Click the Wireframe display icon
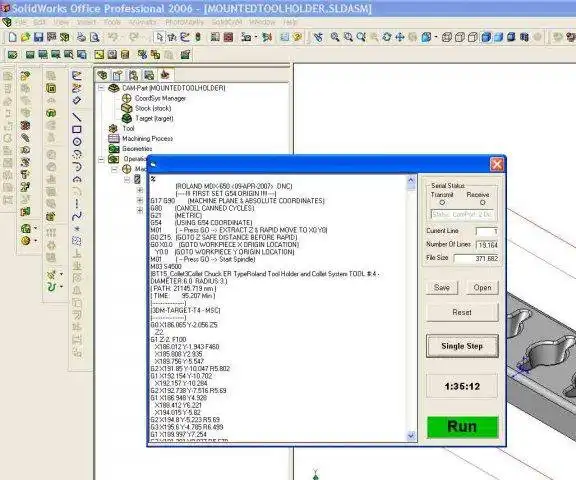The height and width of the screenshot is (480, 576). pyautogui.click(x=447, y=37)
